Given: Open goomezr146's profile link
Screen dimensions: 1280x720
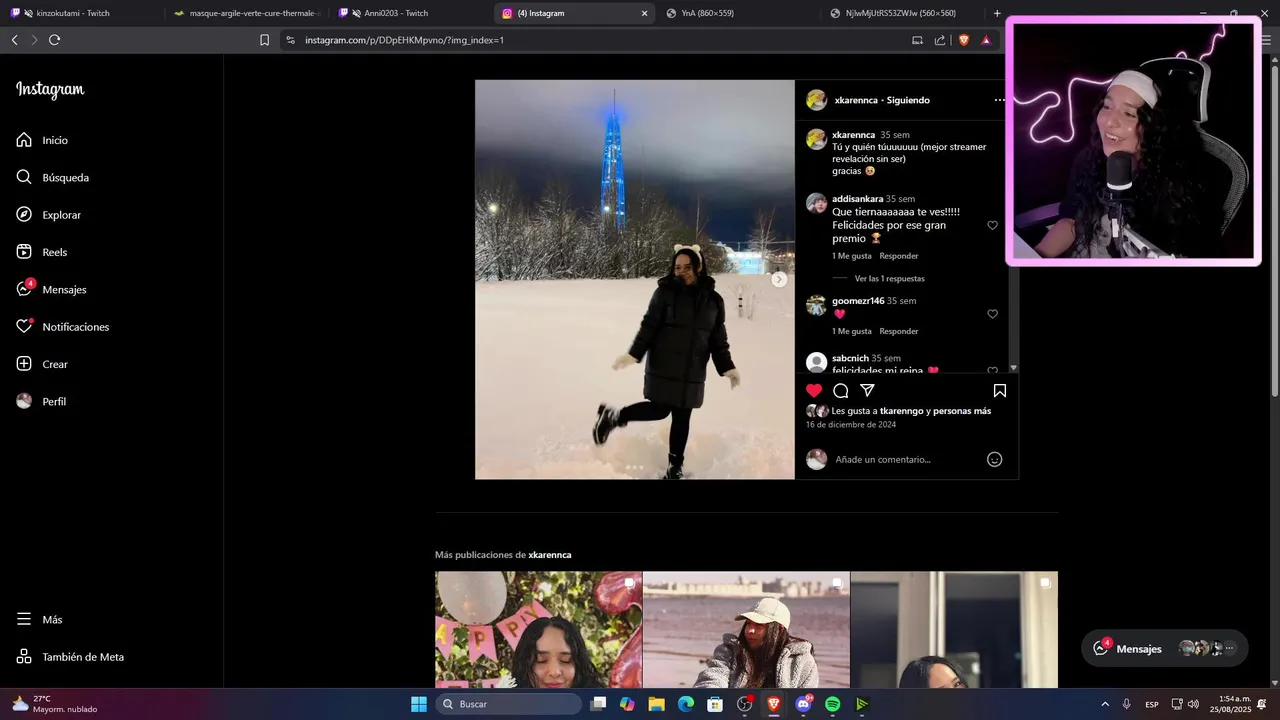Looking at the screenshot, I should point(858,301).
